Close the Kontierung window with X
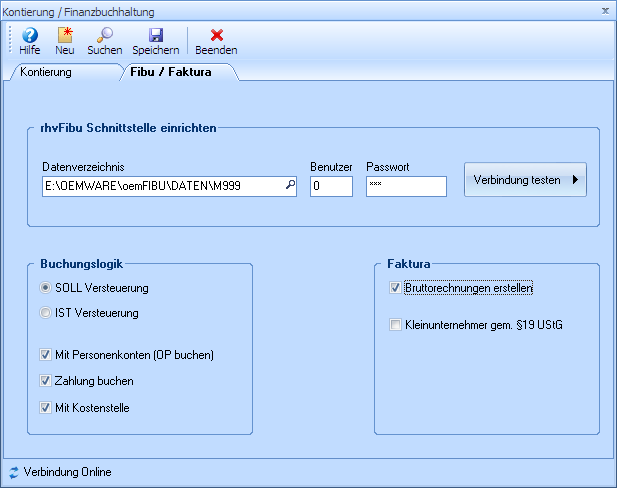 click(x=604, y=11)
